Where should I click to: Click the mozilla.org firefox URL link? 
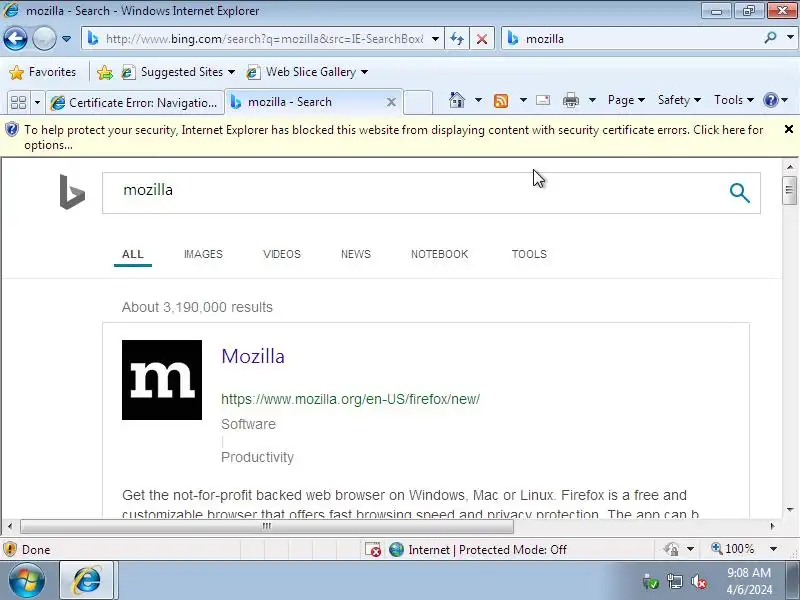click(351, 399)
